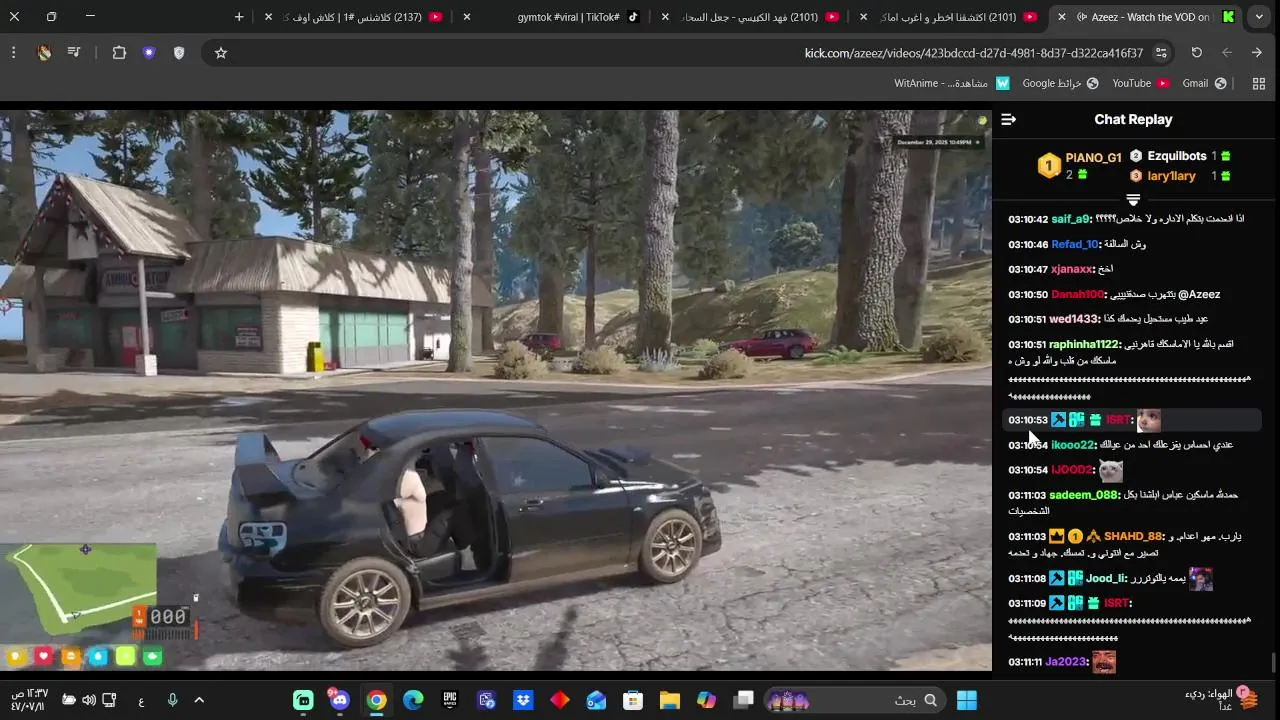Open Dropbox from the taskbar
Viewport: 1280px width, 720px height.
point(523,701)
